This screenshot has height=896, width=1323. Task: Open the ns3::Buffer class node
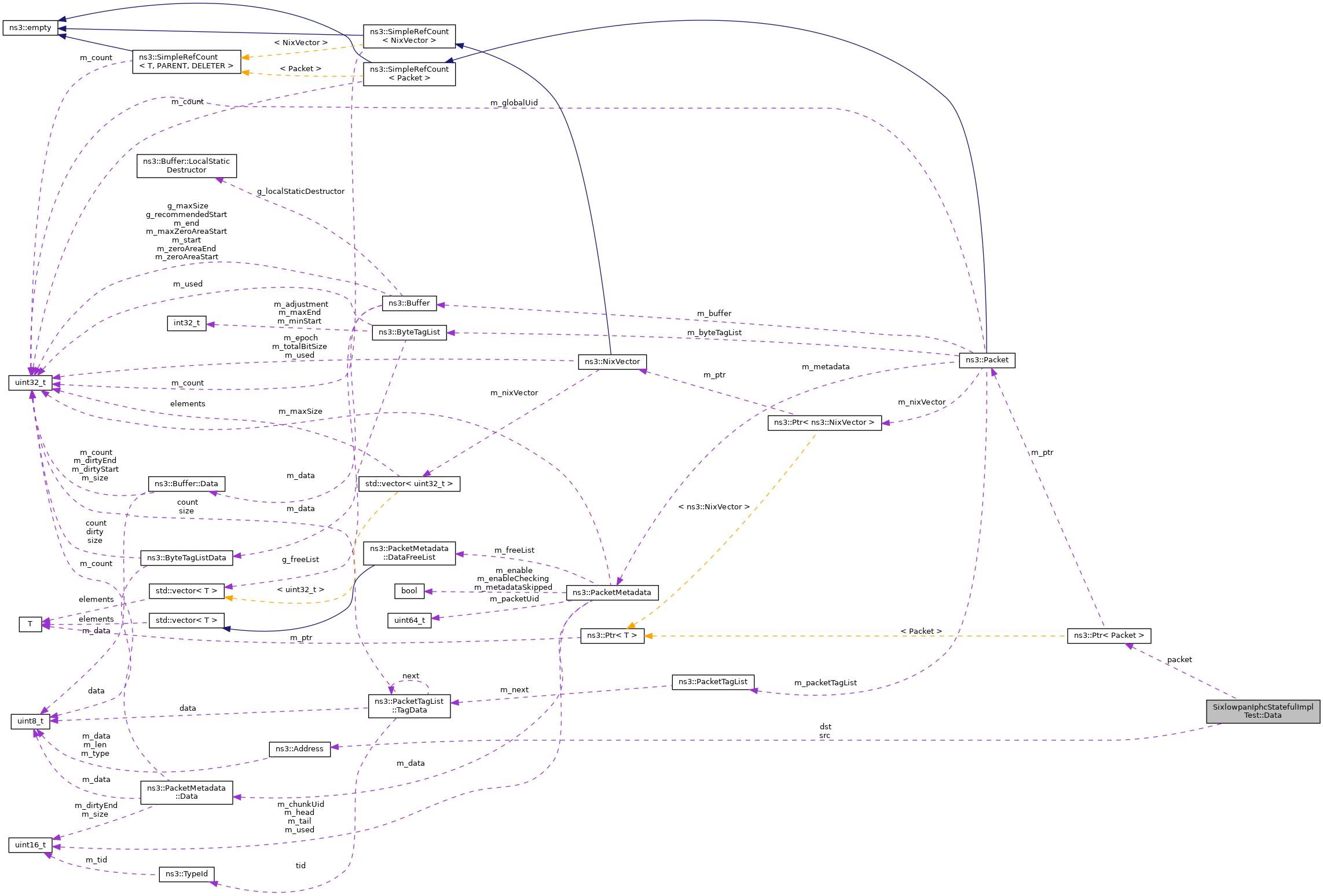pyautogui.click(x=409, y=303)
